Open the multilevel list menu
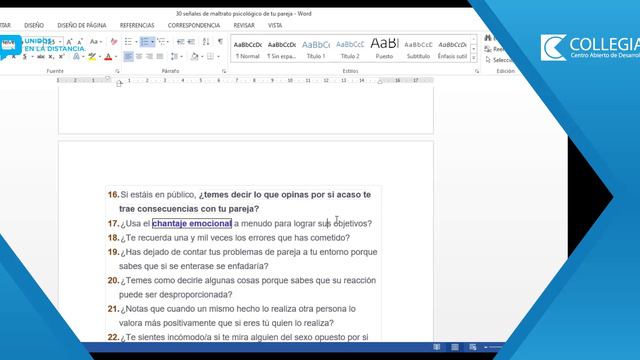 [x=162, y=42]
